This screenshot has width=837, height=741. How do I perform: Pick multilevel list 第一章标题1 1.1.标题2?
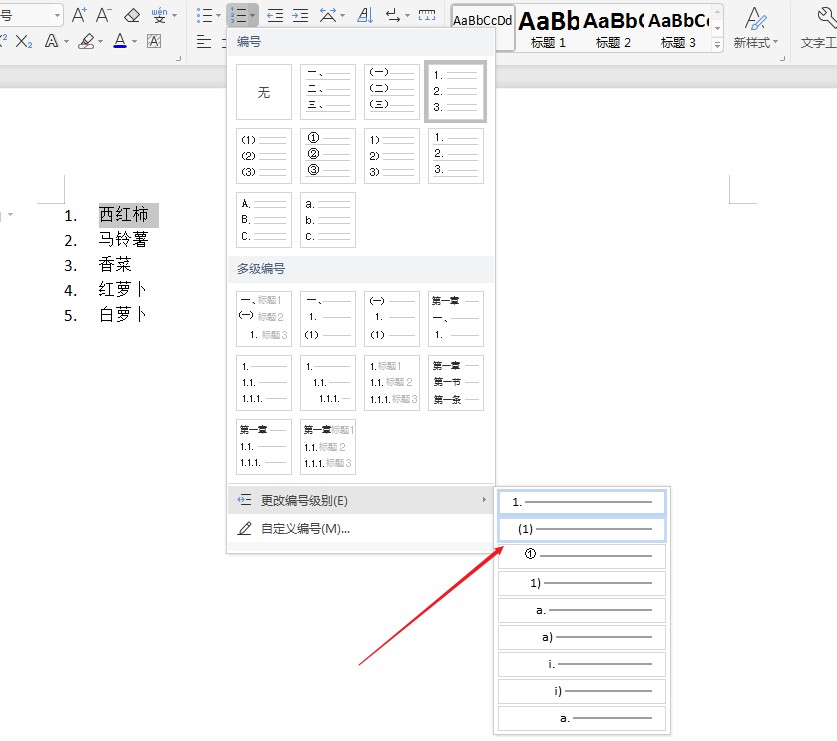coord(328,447)
